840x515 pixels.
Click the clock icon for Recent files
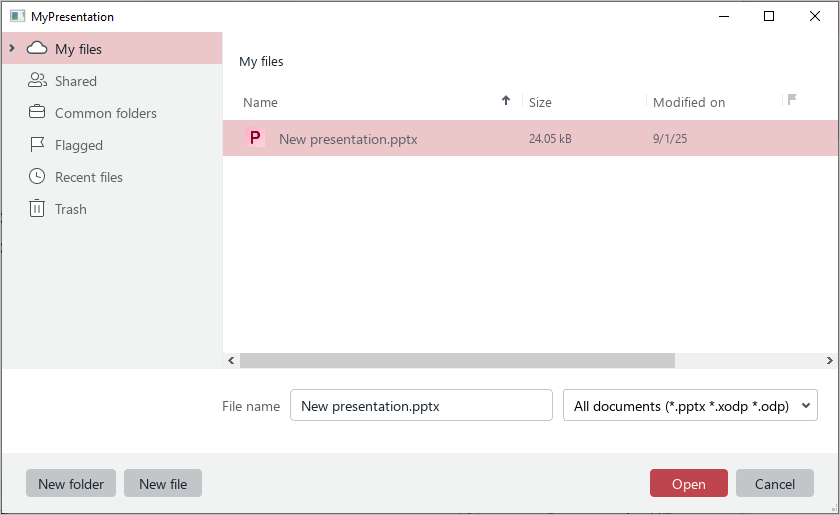37,177
